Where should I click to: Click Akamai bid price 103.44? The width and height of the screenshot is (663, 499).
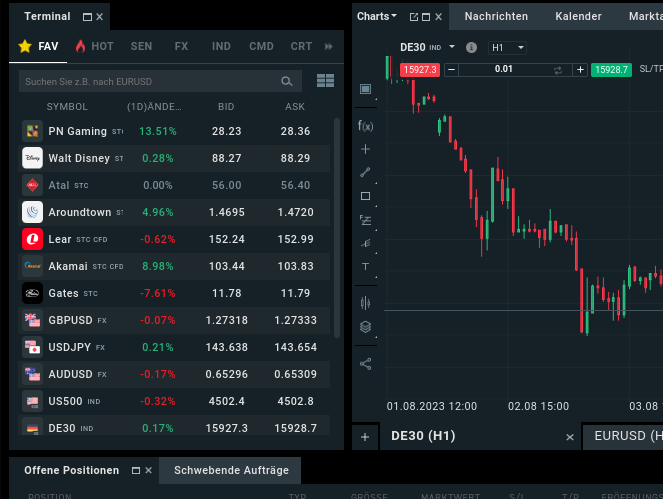[227, 266]
